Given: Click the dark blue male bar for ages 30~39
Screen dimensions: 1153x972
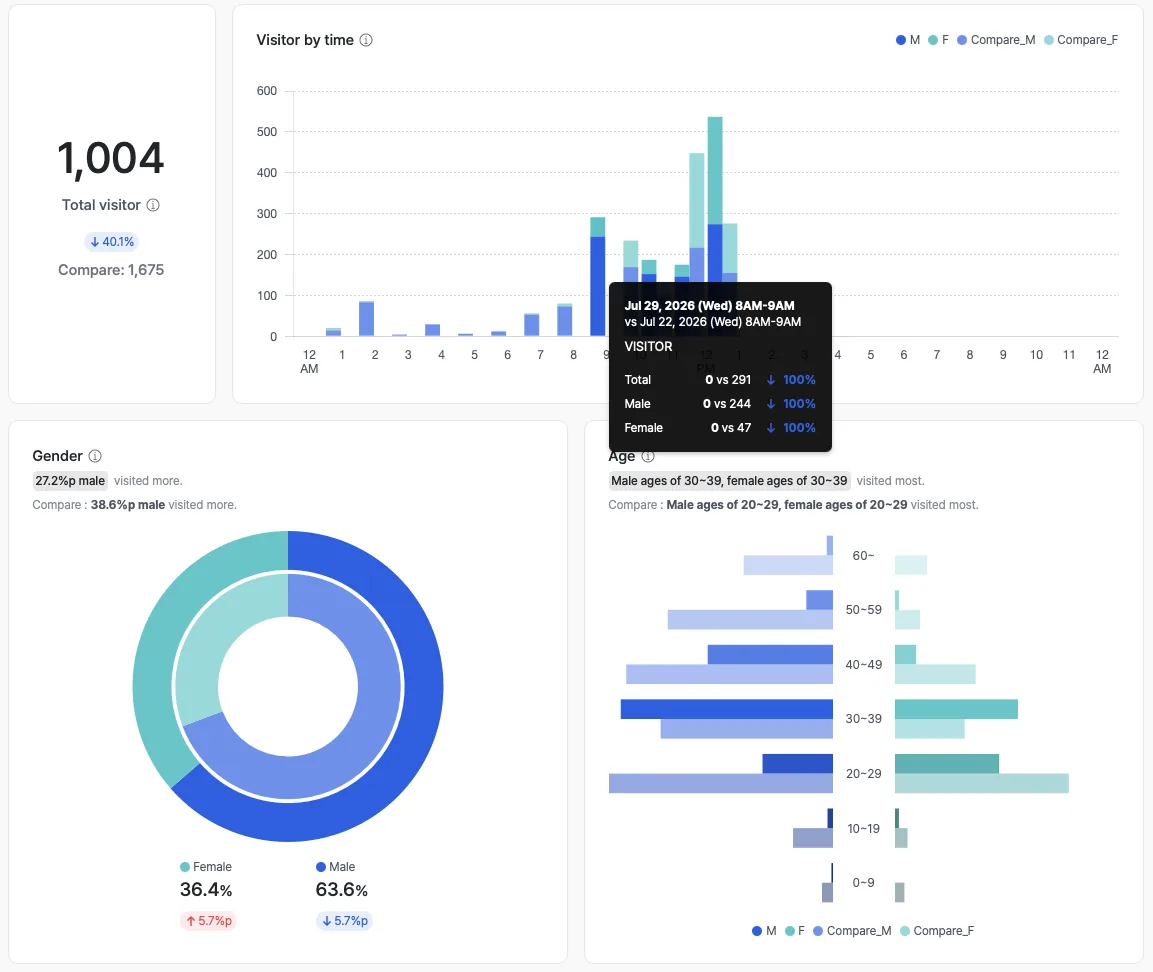Looking at the screenshot, I should click(x=727, y=709).
